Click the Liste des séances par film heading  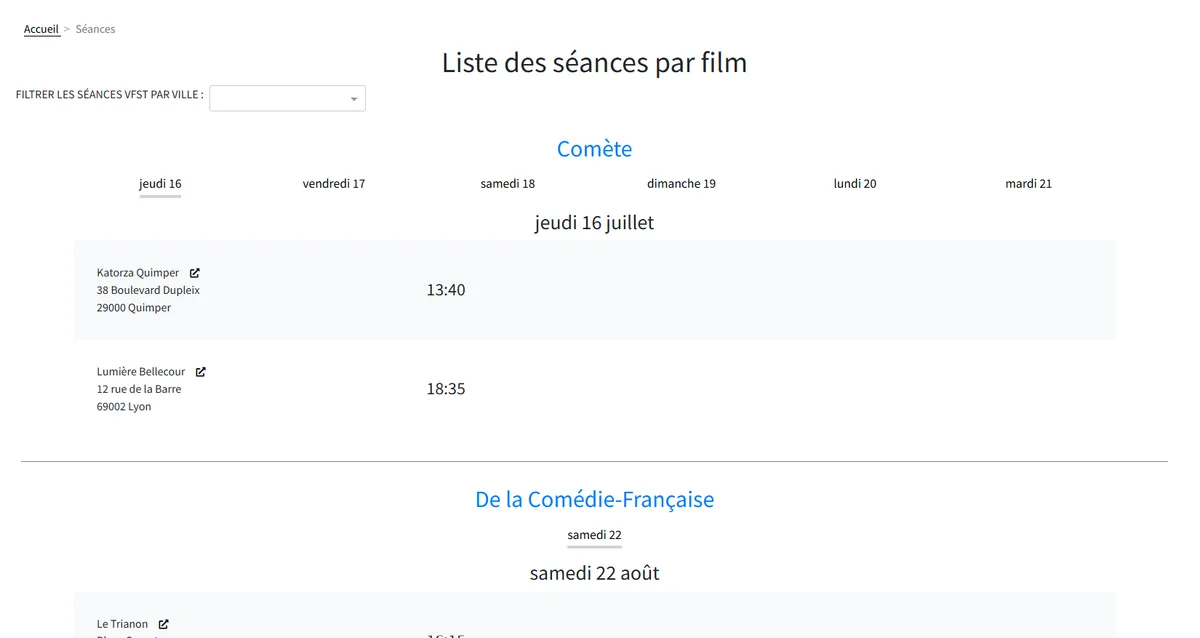point(595,63)
